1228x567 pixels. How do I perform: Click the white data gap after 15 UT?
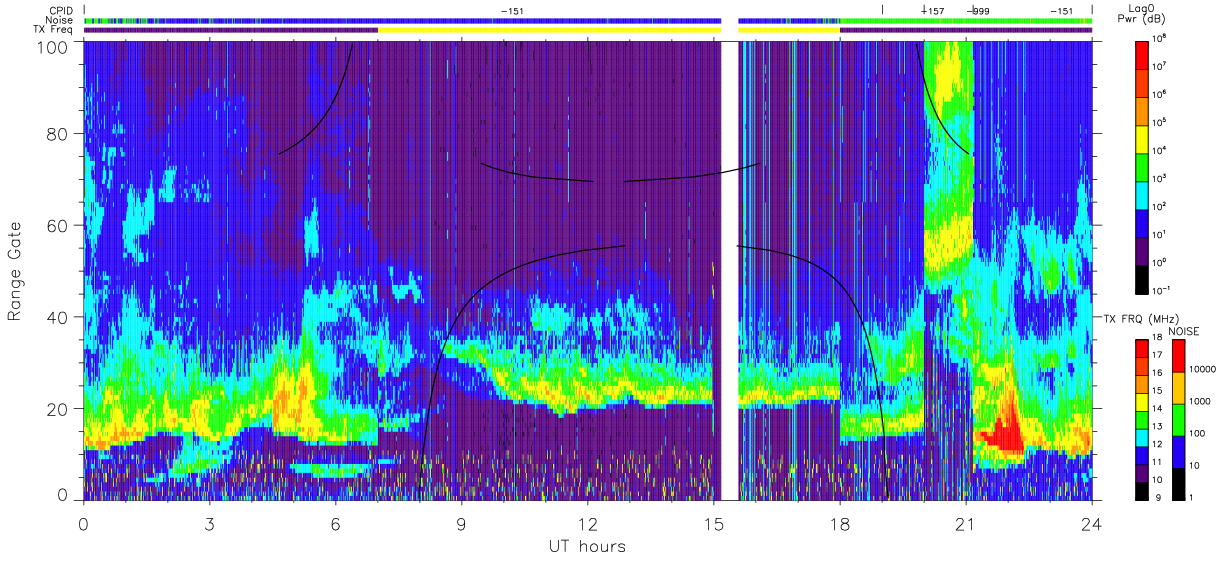tap(730, 270)
